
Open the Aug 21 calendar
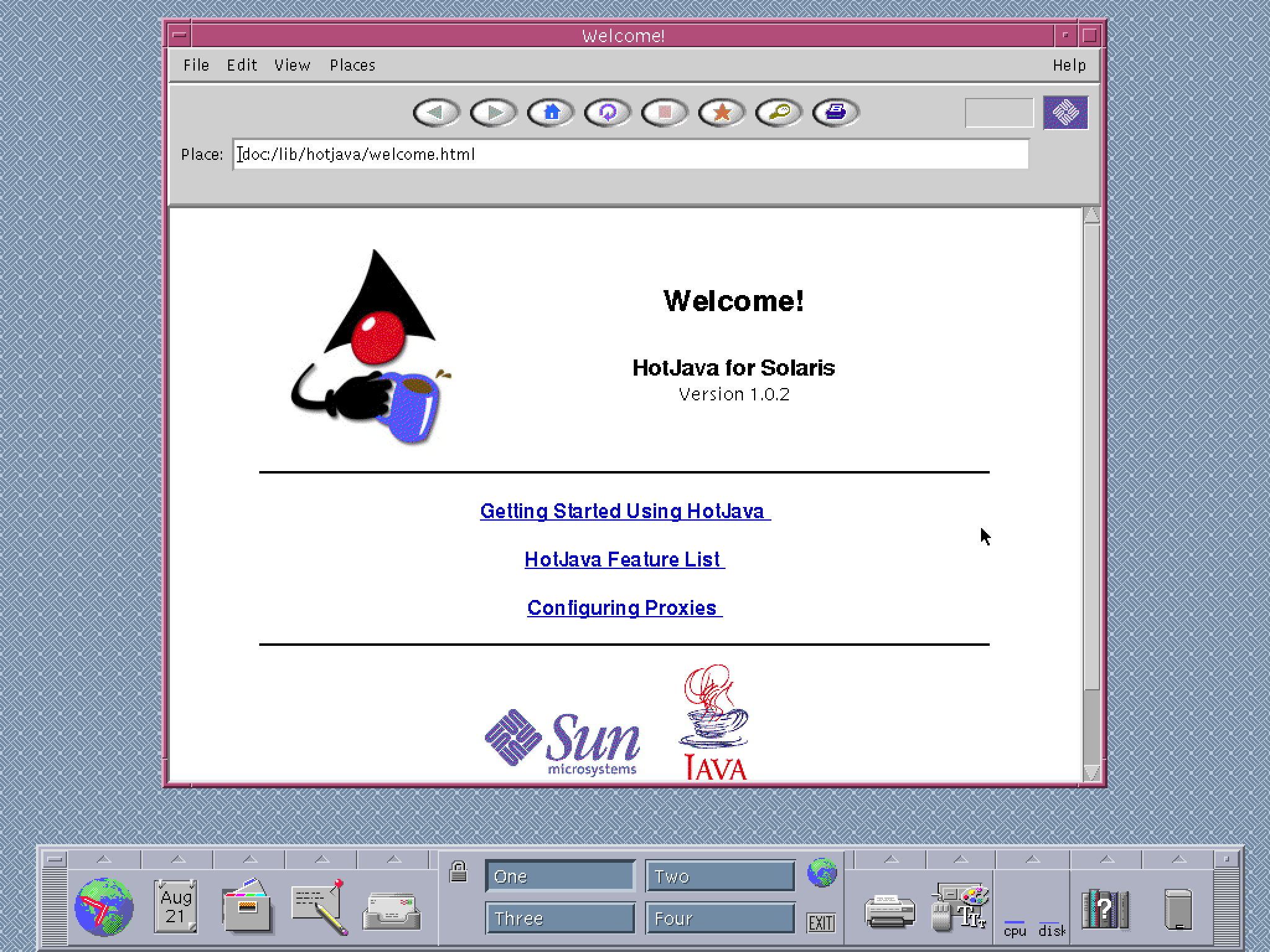coord(175,906)
